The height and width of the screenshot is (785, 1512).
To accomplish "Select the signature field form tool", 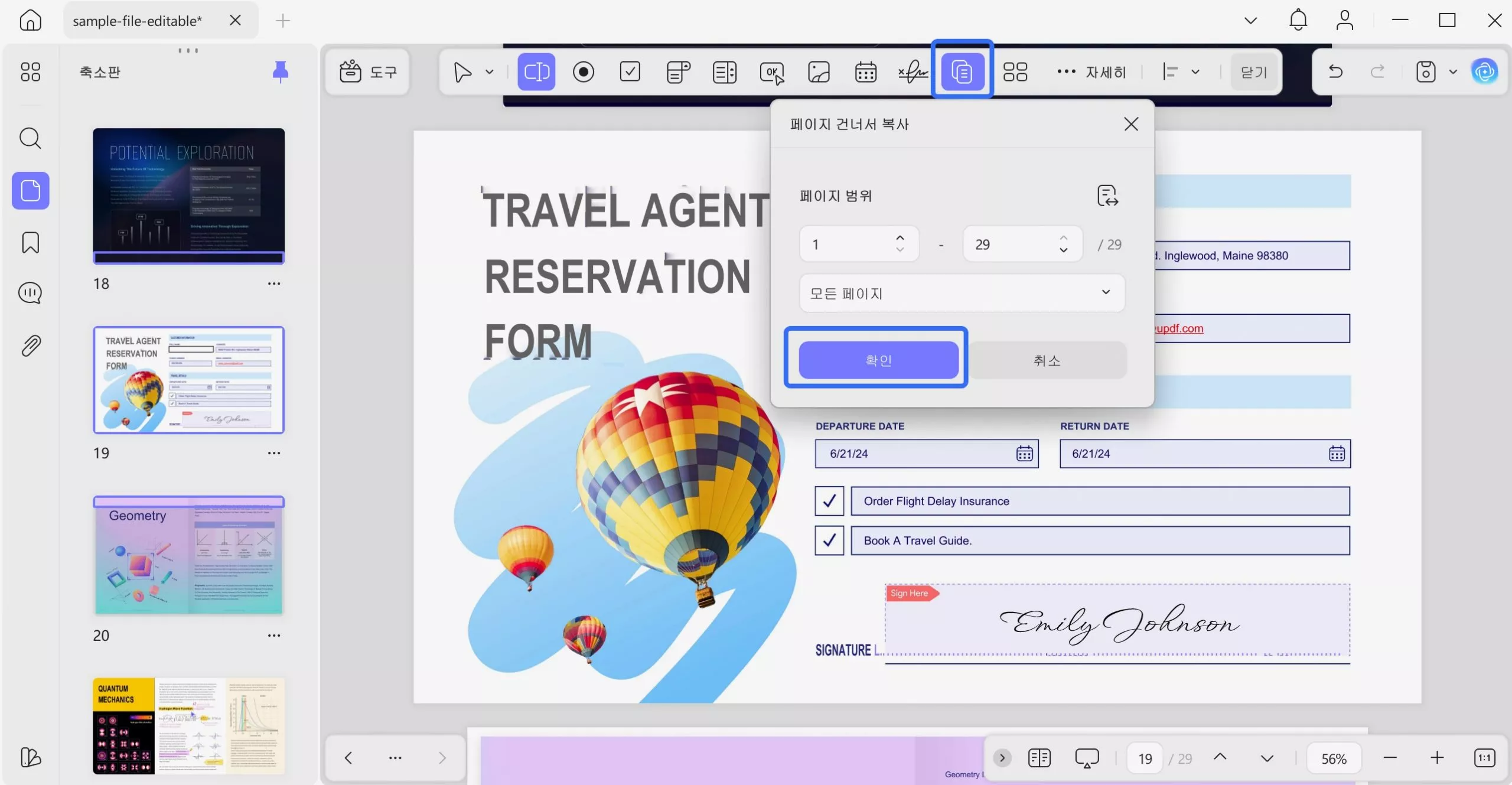I will 913,72.
